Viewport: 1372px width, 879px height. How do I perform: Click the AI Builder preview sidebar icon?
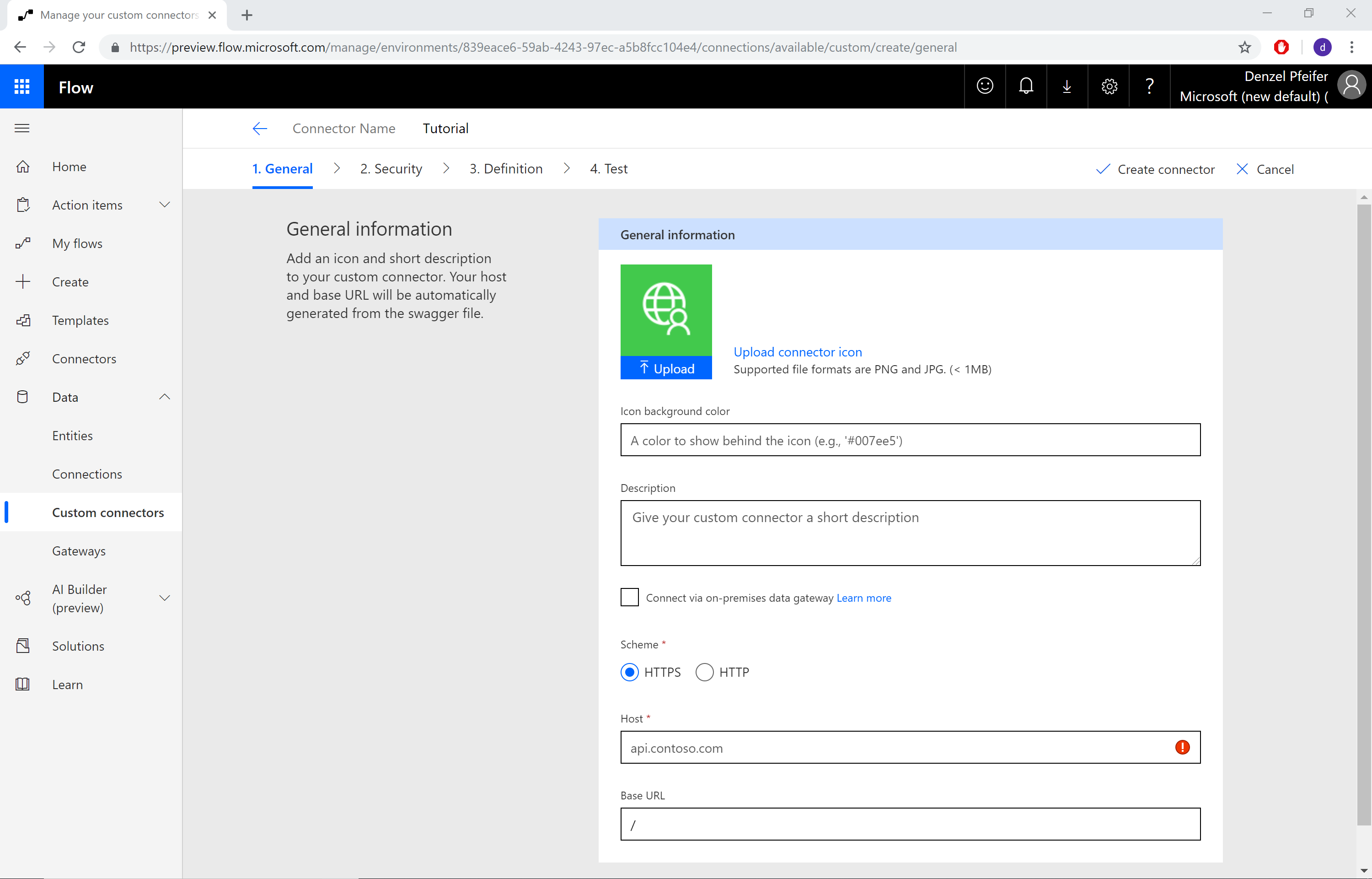point(22,597)
